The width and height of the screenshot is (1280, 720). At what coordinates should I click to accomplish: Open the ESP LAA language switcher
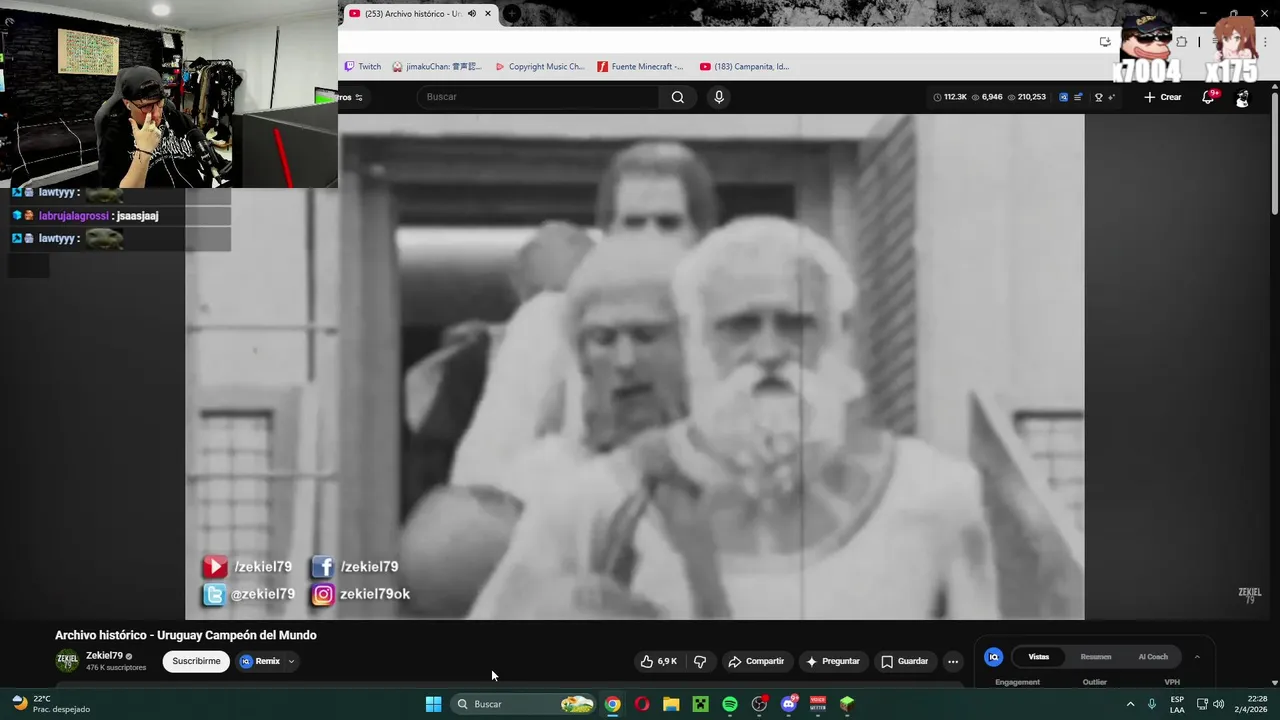tap(1177, 704)
